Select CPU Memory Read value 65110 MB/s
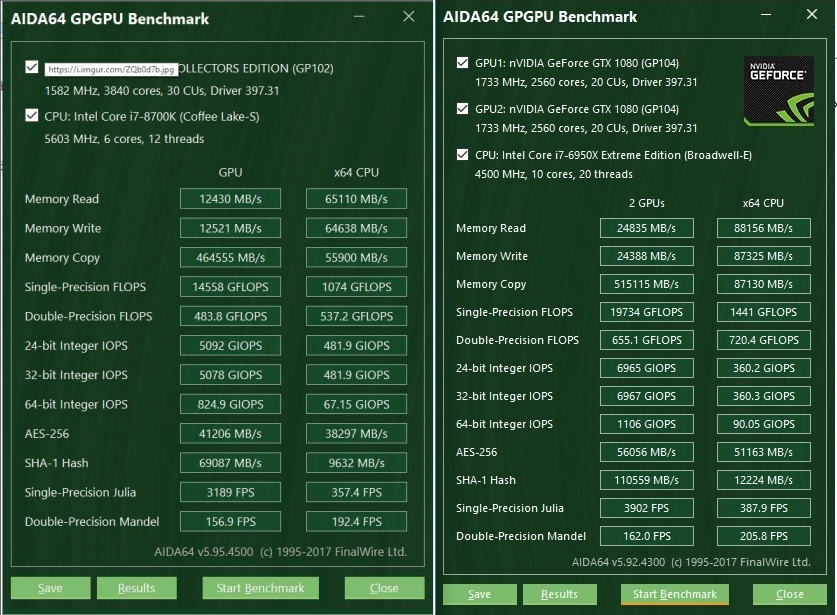 pyautogui.click(x=357, y=199)
